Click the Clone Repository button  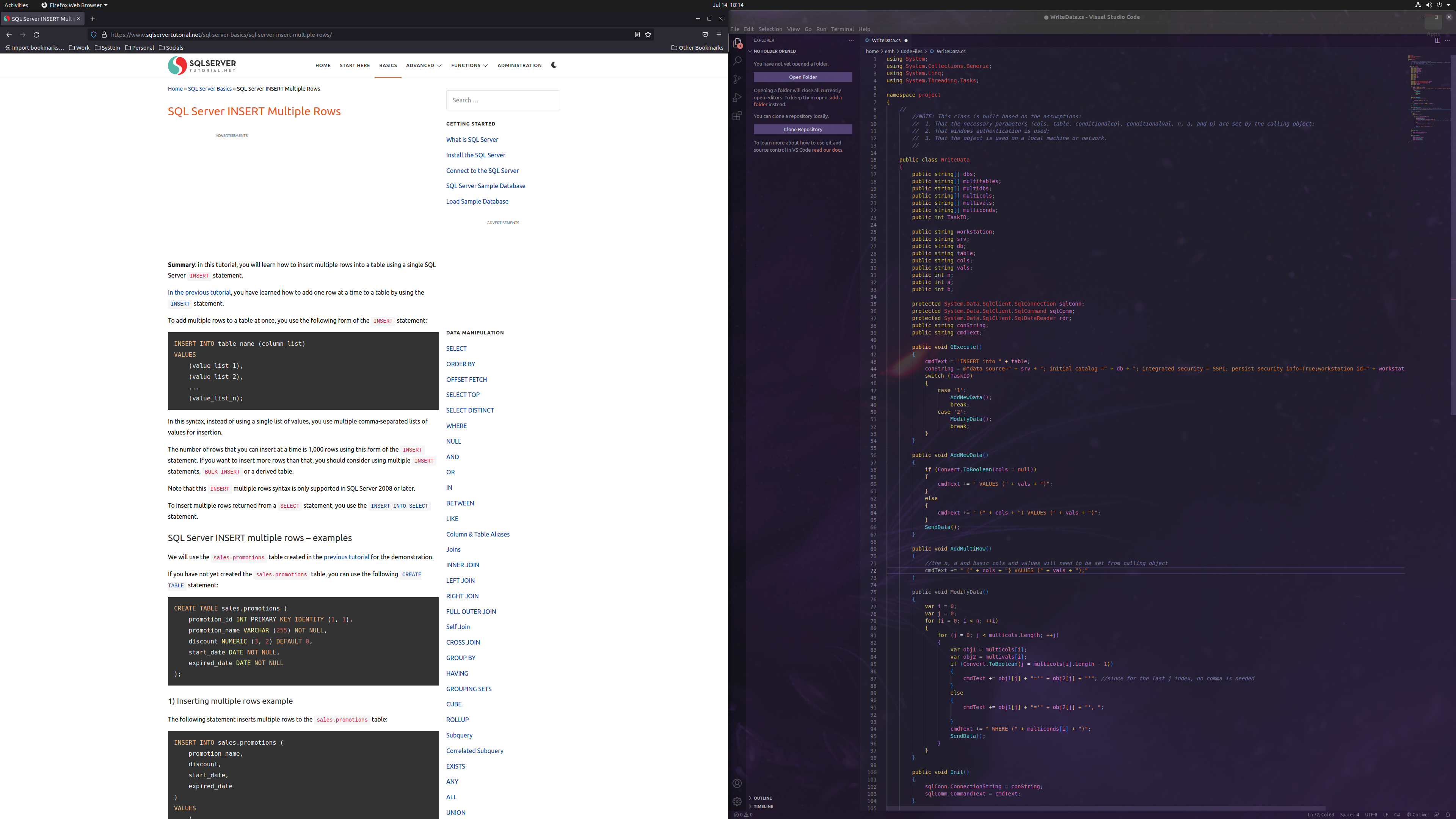(x=803, y=129)
